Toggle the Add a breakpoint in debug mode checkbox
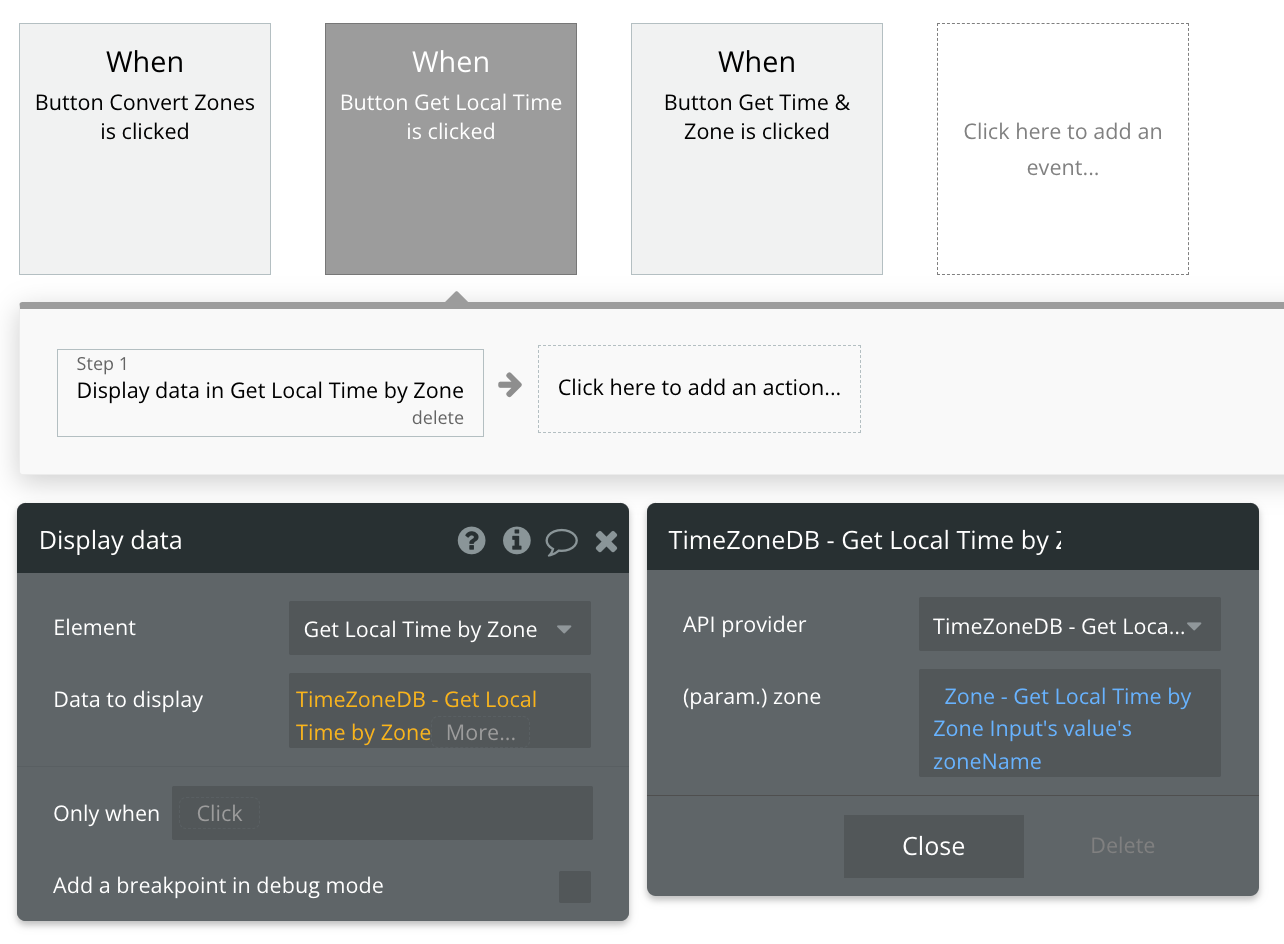This screenshot has height=944, width=1284. (575, 887)
